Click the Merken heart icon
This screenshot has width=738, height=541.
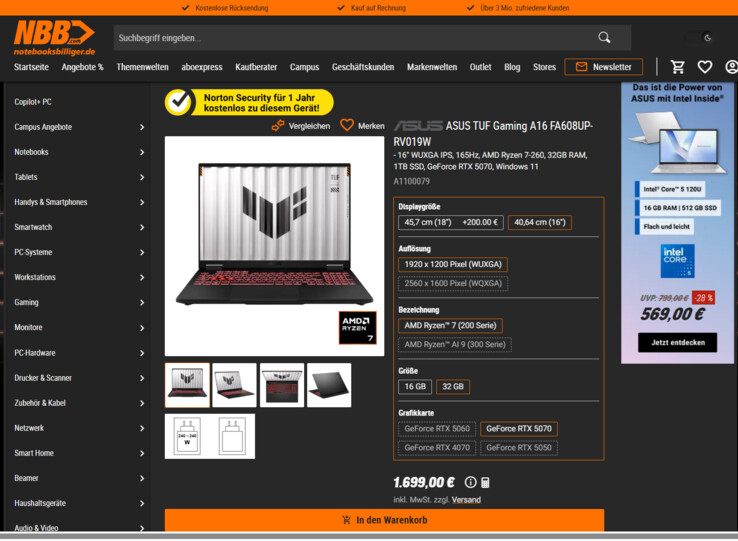pos(347,125)
